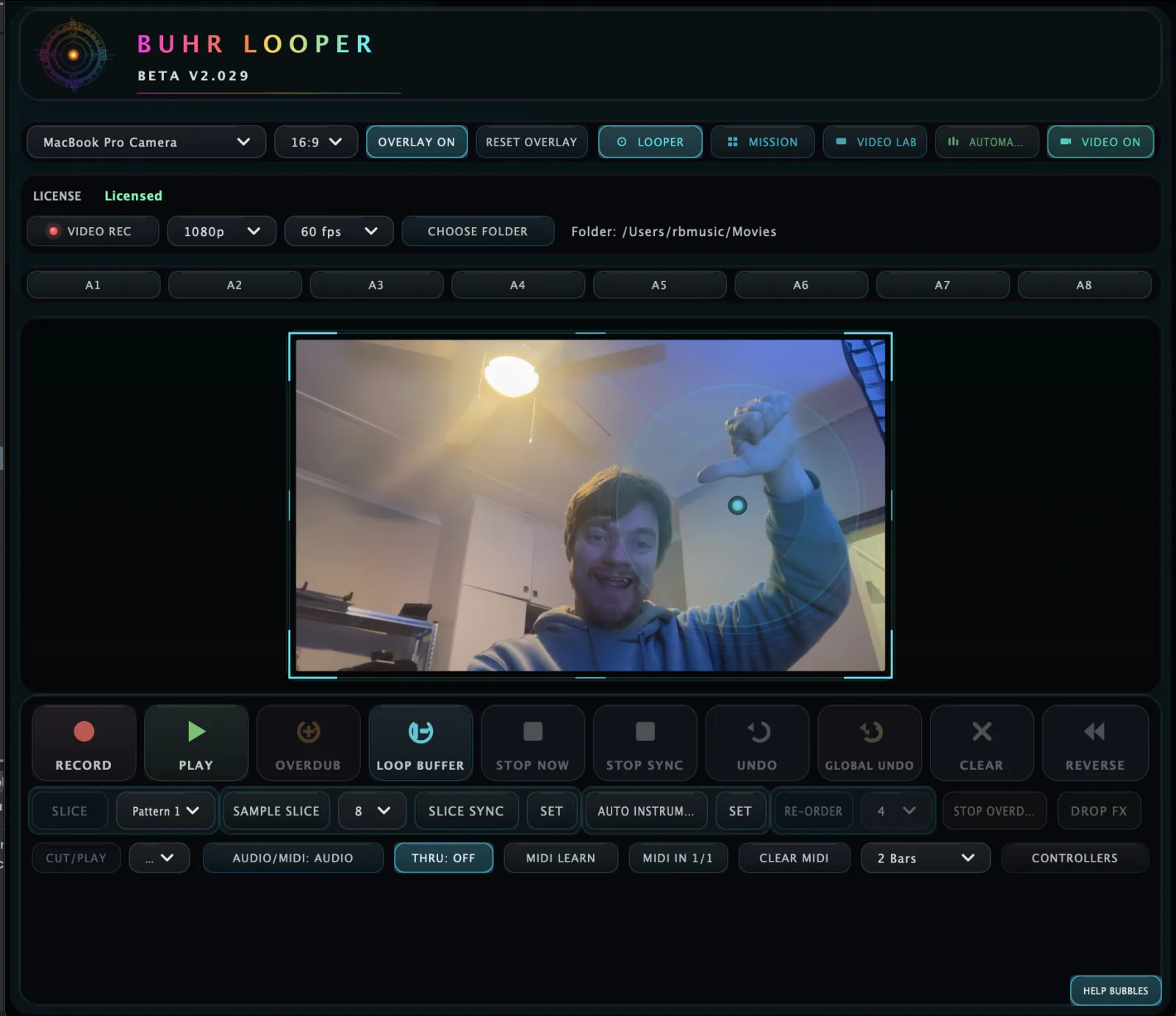The image size is (1176, 1016).
Task: Open the Pattern 1 dropdown
Action: [165, 811]
